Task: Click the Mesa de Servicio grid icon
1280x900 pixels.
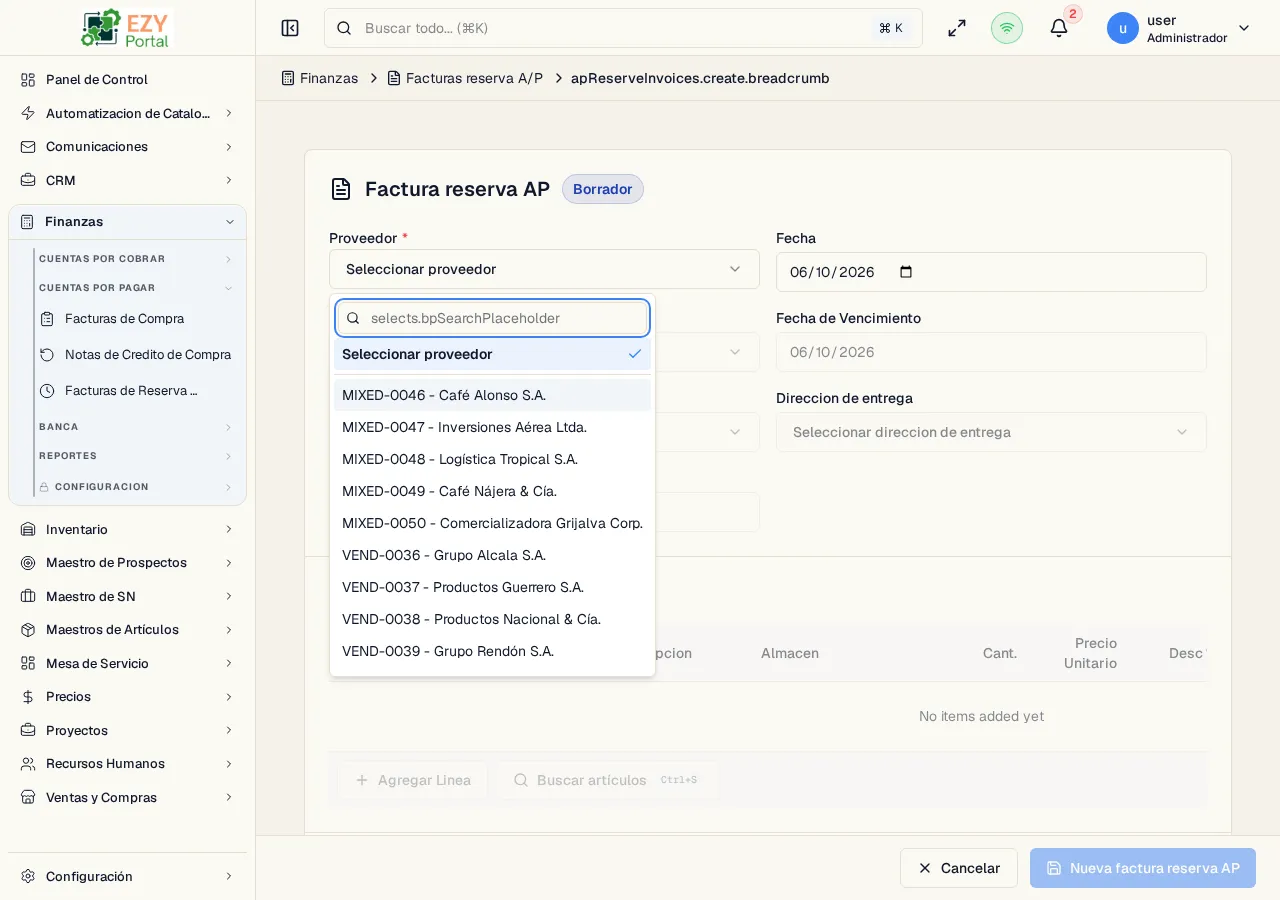Action: [28, 663]
